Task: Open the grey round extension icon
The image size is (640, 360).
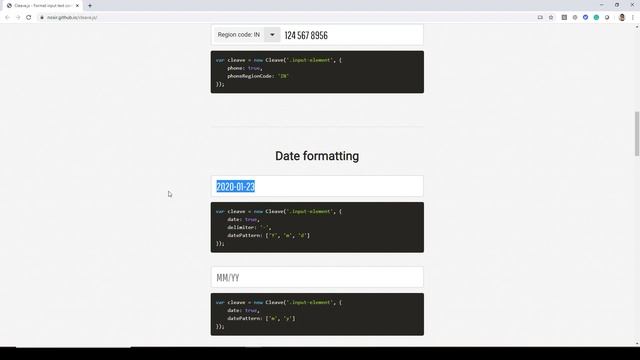Action: tap(575, 18)
